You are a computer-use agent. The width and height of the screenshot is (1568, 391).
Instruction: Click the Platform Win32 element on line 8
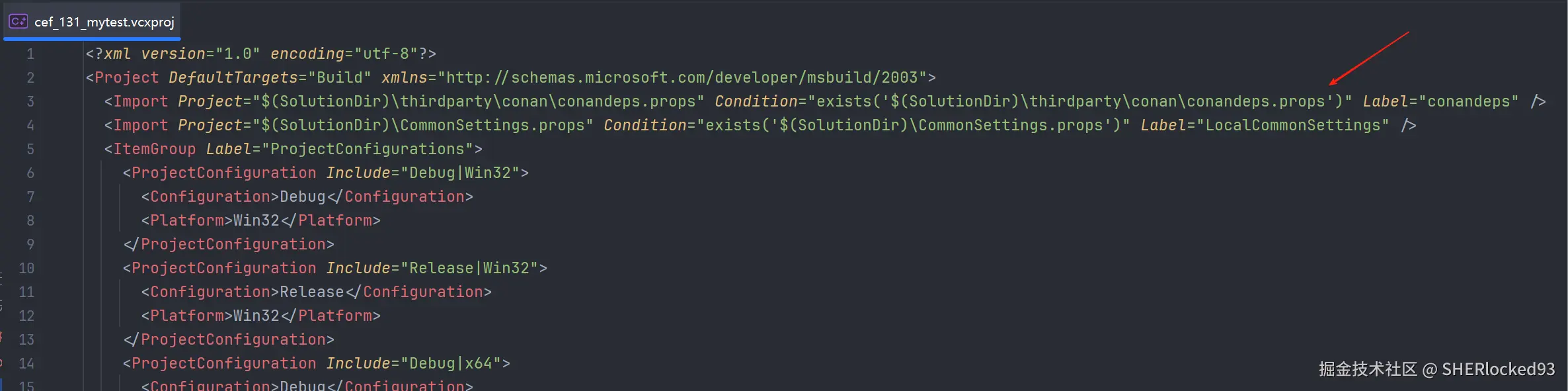(260, 220)
